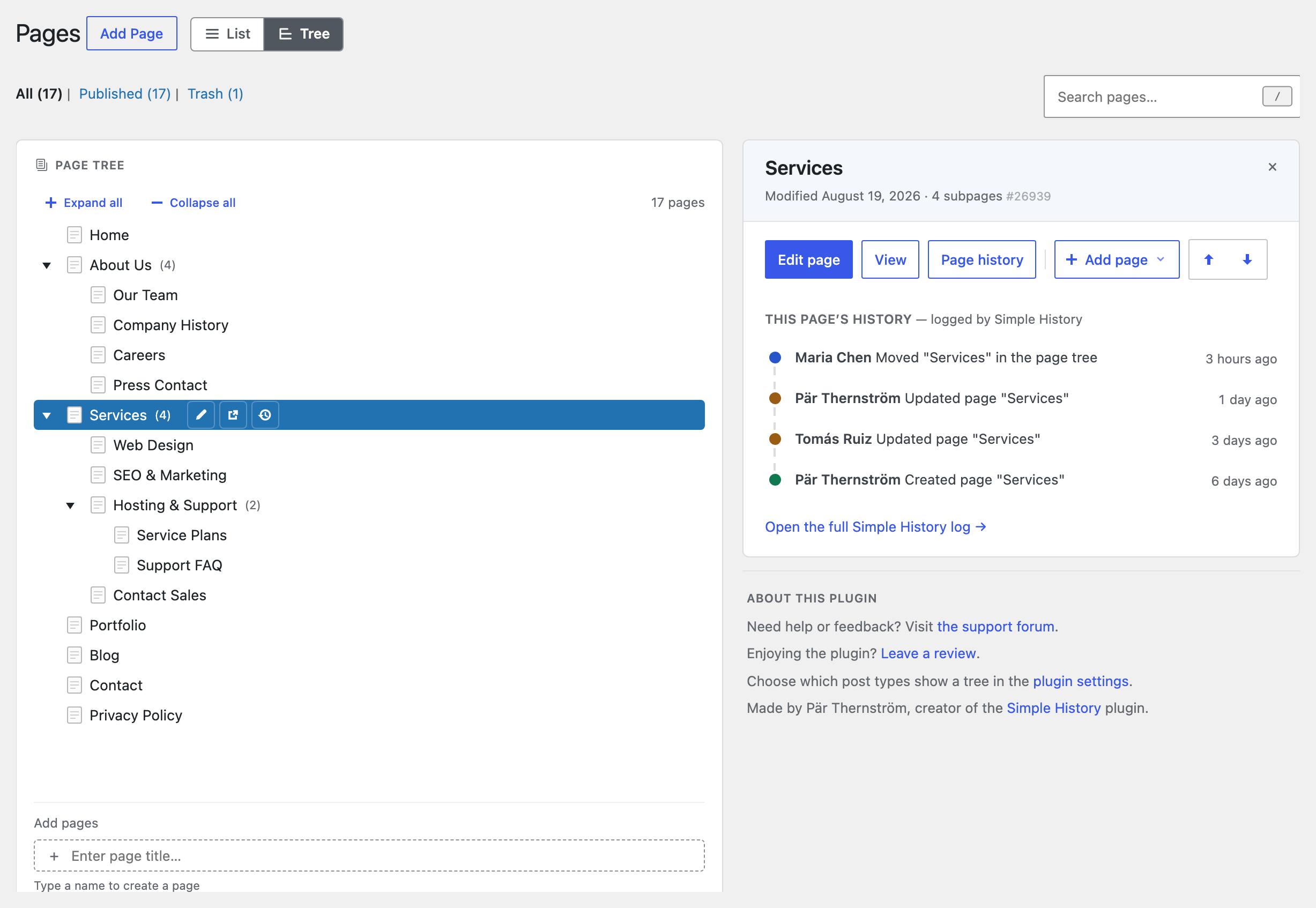Image resolution: width=1316 pixels, height=908 pixels.
Task: Click the Our Team page icon
Action: [98, 295]
